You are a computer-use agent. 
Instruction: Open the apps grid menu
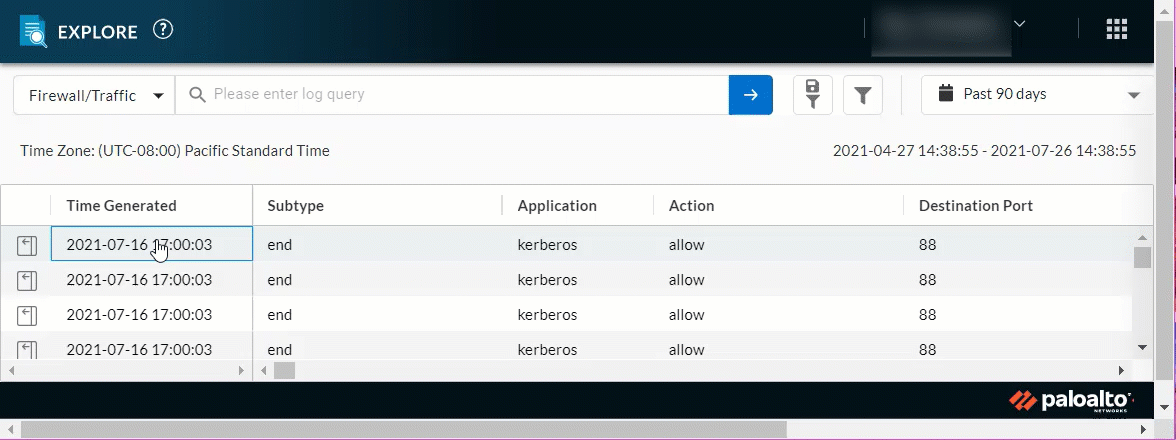1116,30
